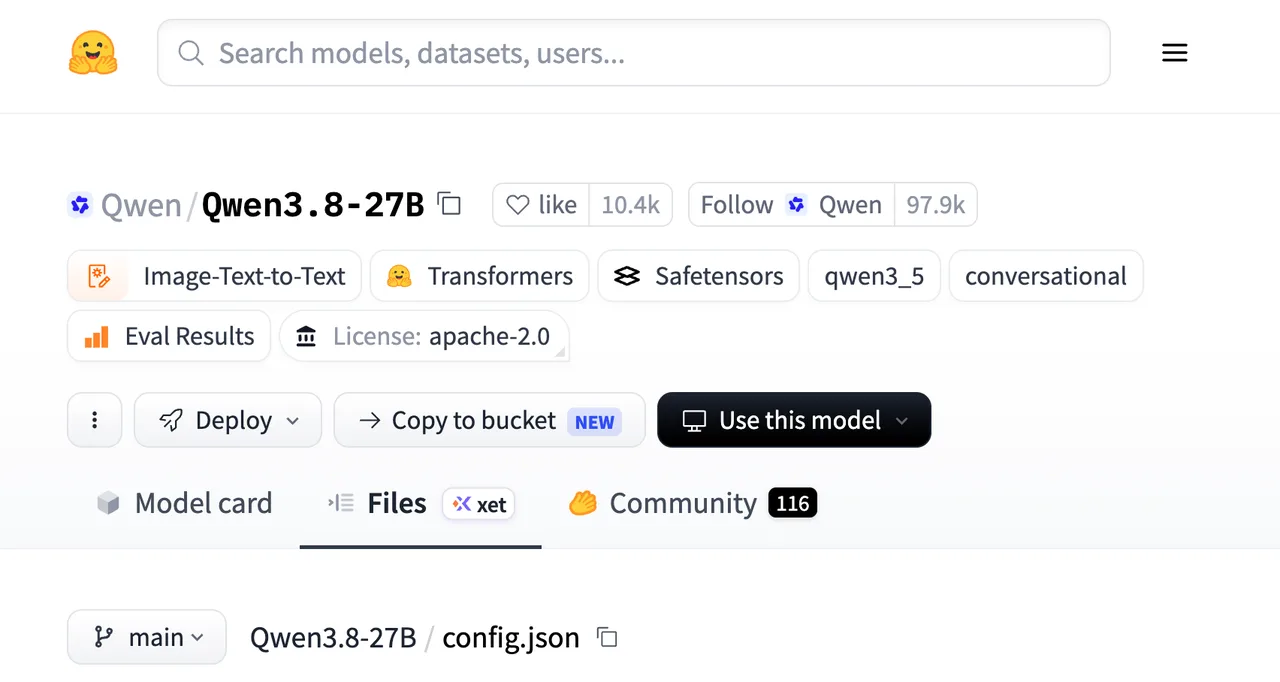Follow the Qwen organization
Screen dimensions: 1280x682
(791, 205)
